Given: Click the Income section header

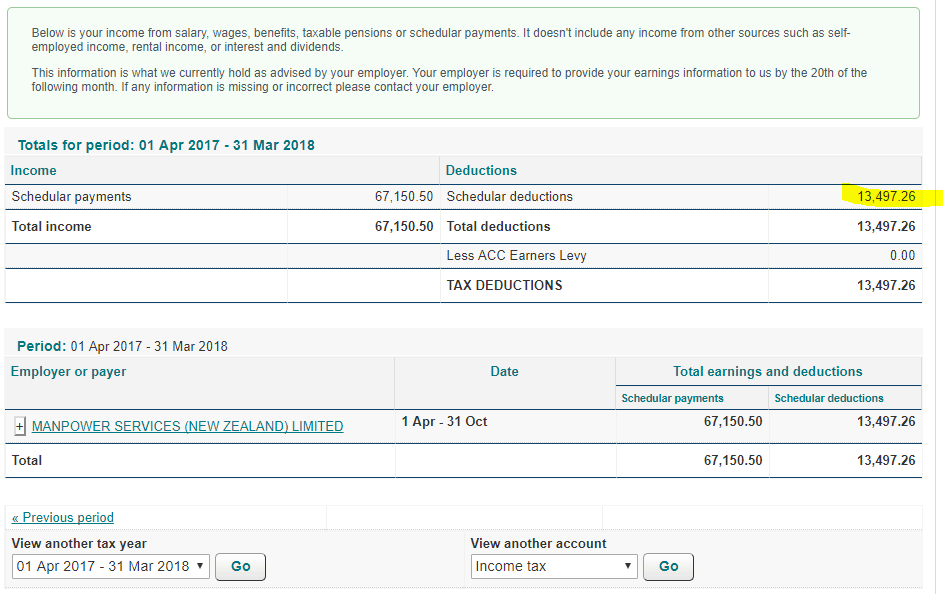Looking at the screenshot, I should click(x=34, y=170).
